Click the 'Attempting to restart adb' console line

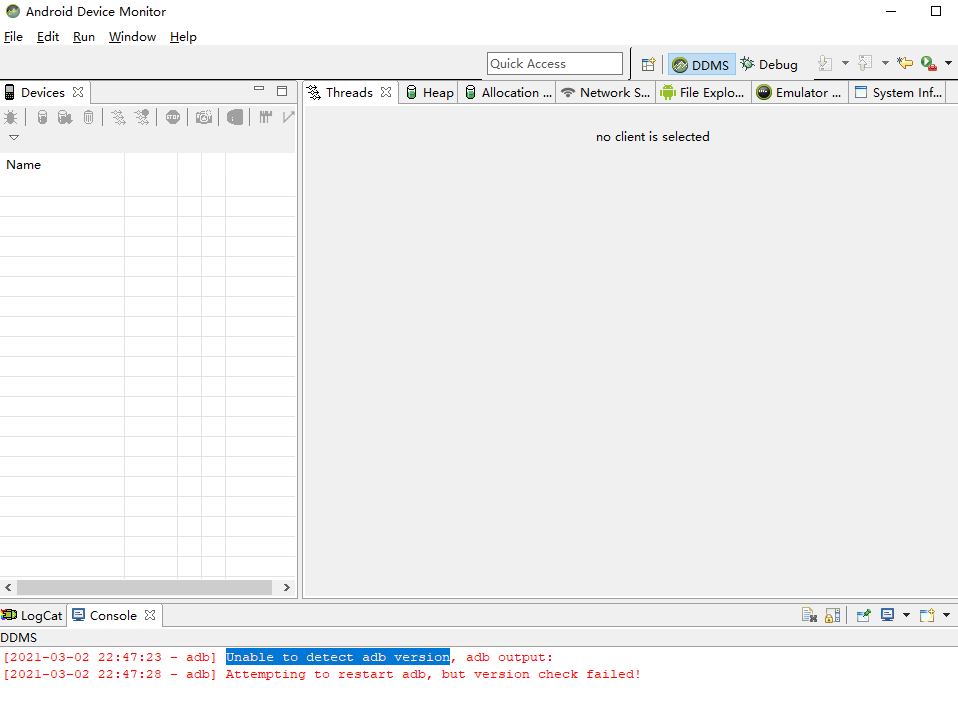coord(322,674)
